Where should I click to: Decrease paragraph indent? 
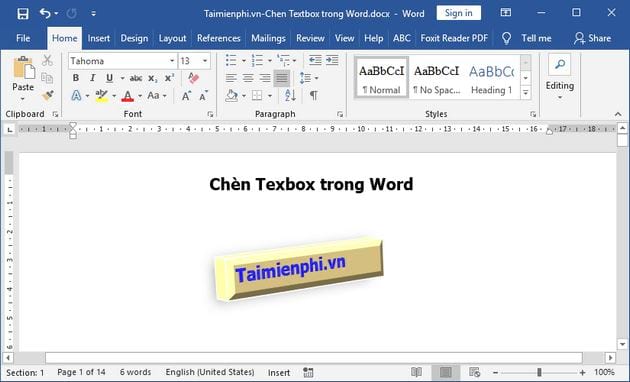[315, 60]
